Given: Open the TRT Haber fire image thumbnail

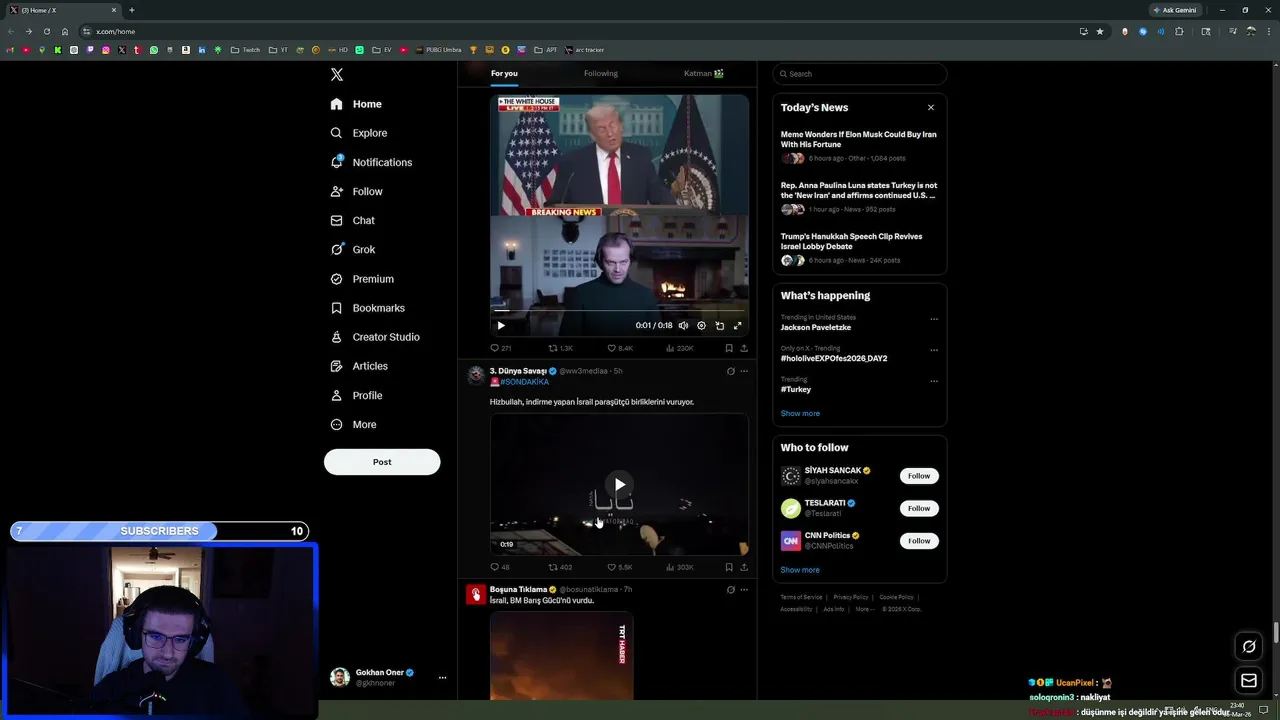Looking at the screenshot, I should pyautogui.click(x=561, y=656).
